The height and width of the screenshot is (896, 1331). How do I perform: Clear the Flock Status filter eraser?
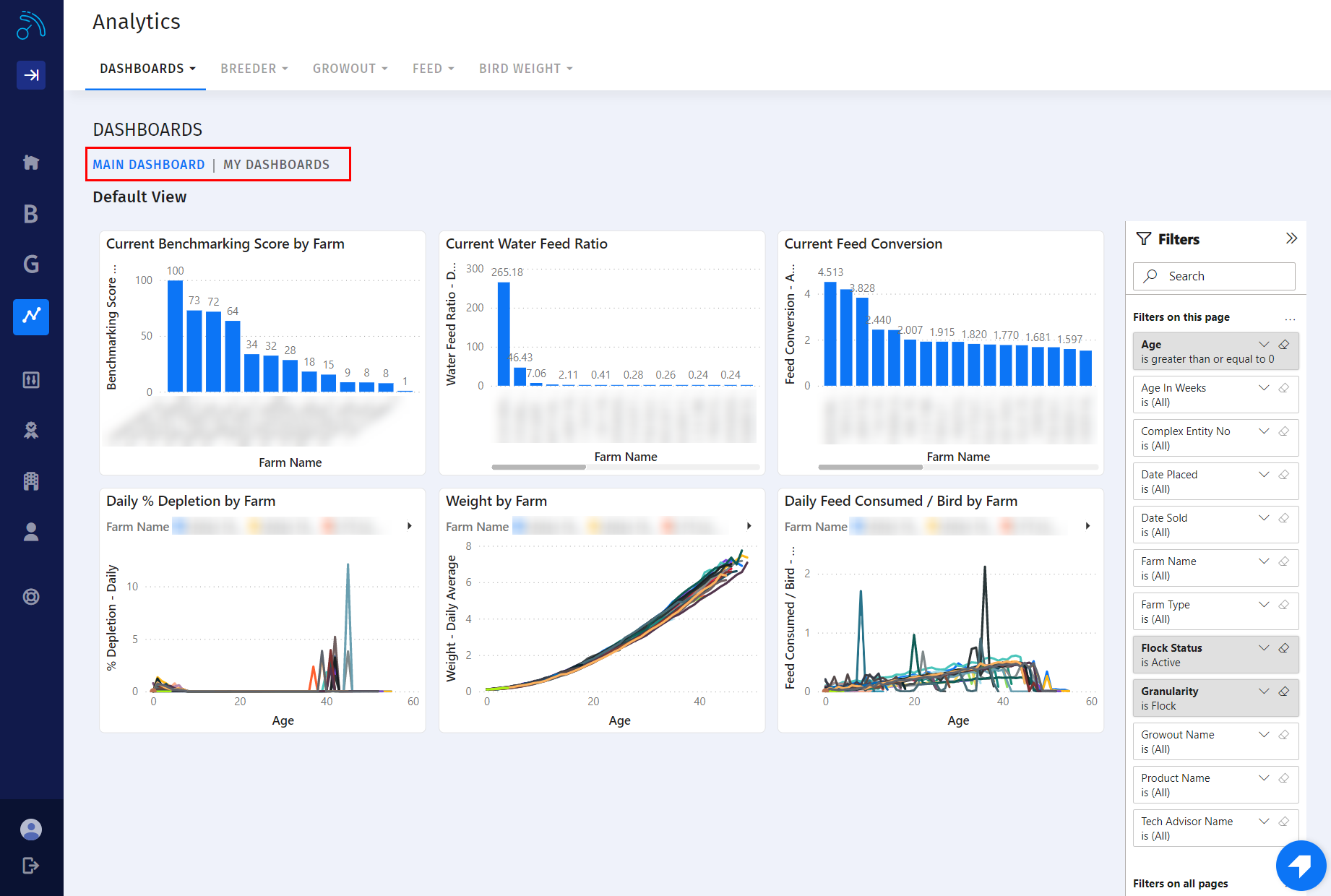point(1284,648)
